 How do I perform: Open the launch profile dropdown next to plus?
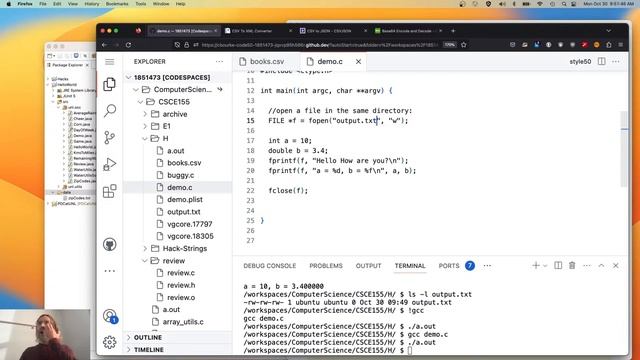coord(545,266)
